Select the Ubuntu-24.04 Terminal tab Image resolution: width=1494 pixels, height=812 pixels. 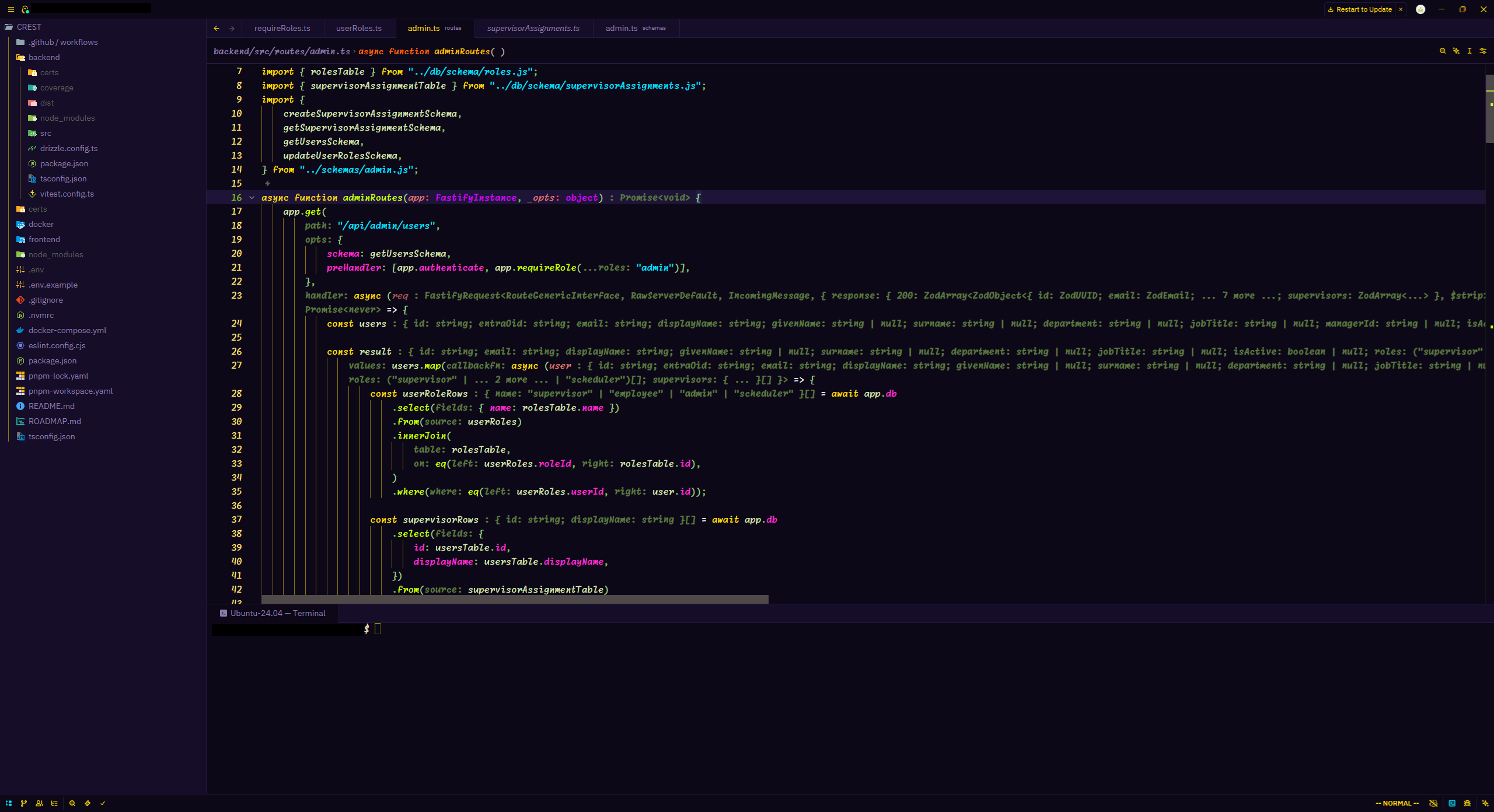point(273,613)
